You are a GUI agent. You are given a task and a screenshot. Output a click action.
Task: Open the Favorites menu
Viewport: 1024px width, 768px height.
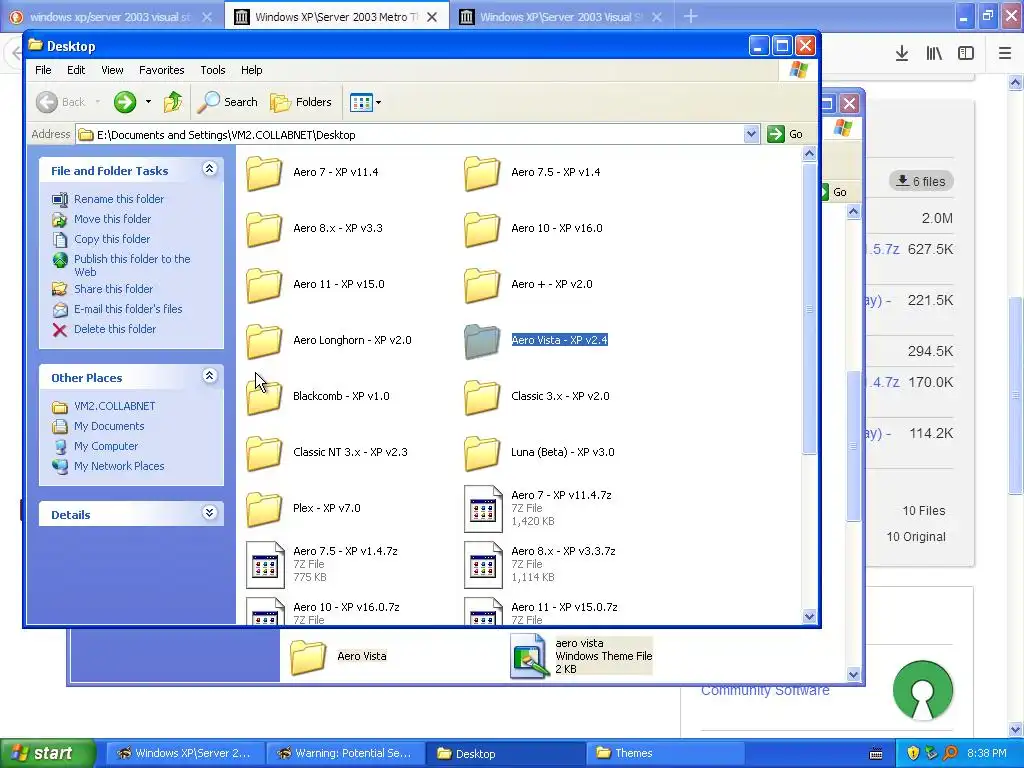pos(161,70)
